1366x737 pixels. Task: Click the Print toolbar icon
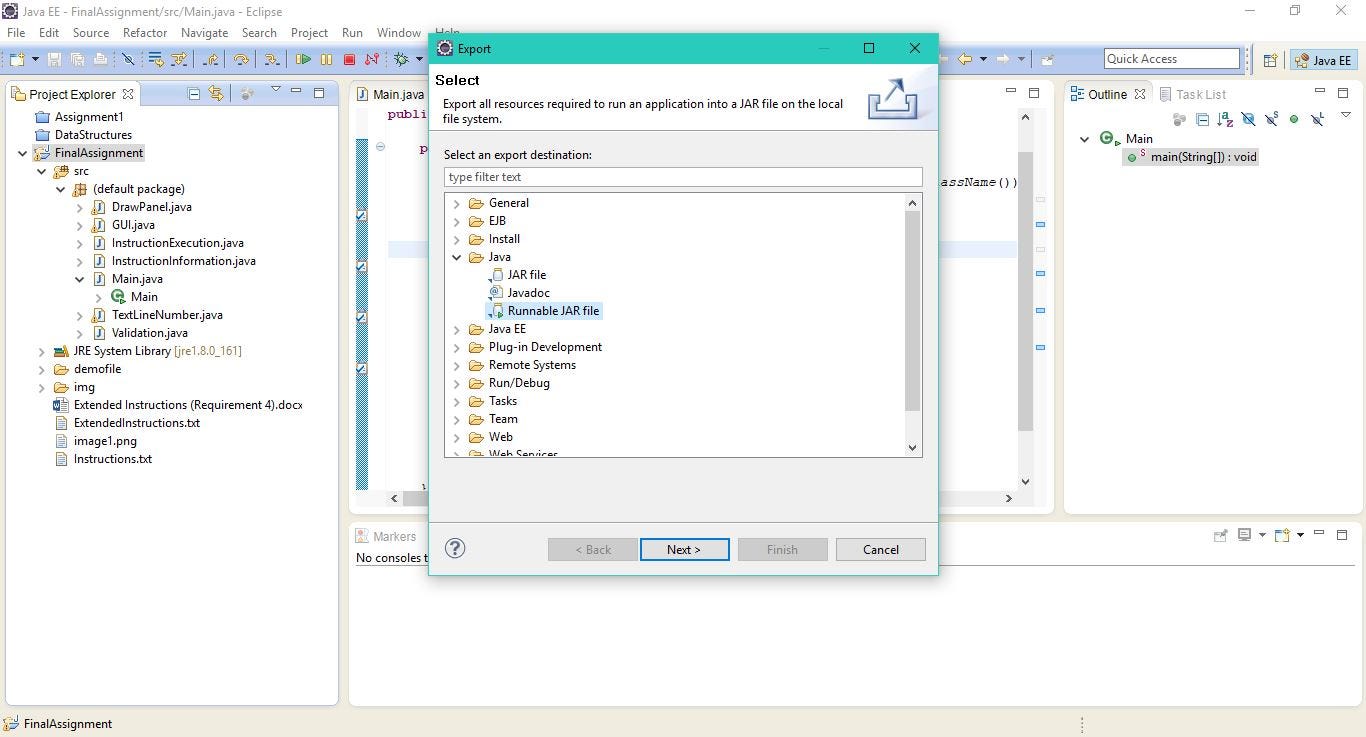(x=100, y=59)
